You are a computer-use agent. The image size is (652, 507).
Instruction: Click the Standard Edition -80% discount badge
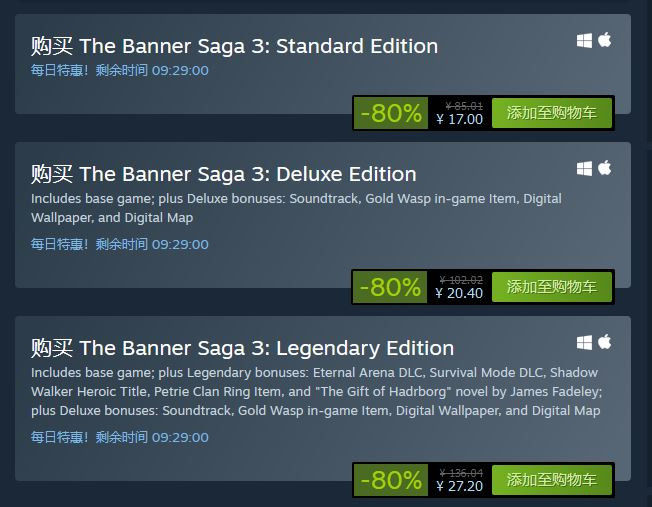[x=391, y=113]
